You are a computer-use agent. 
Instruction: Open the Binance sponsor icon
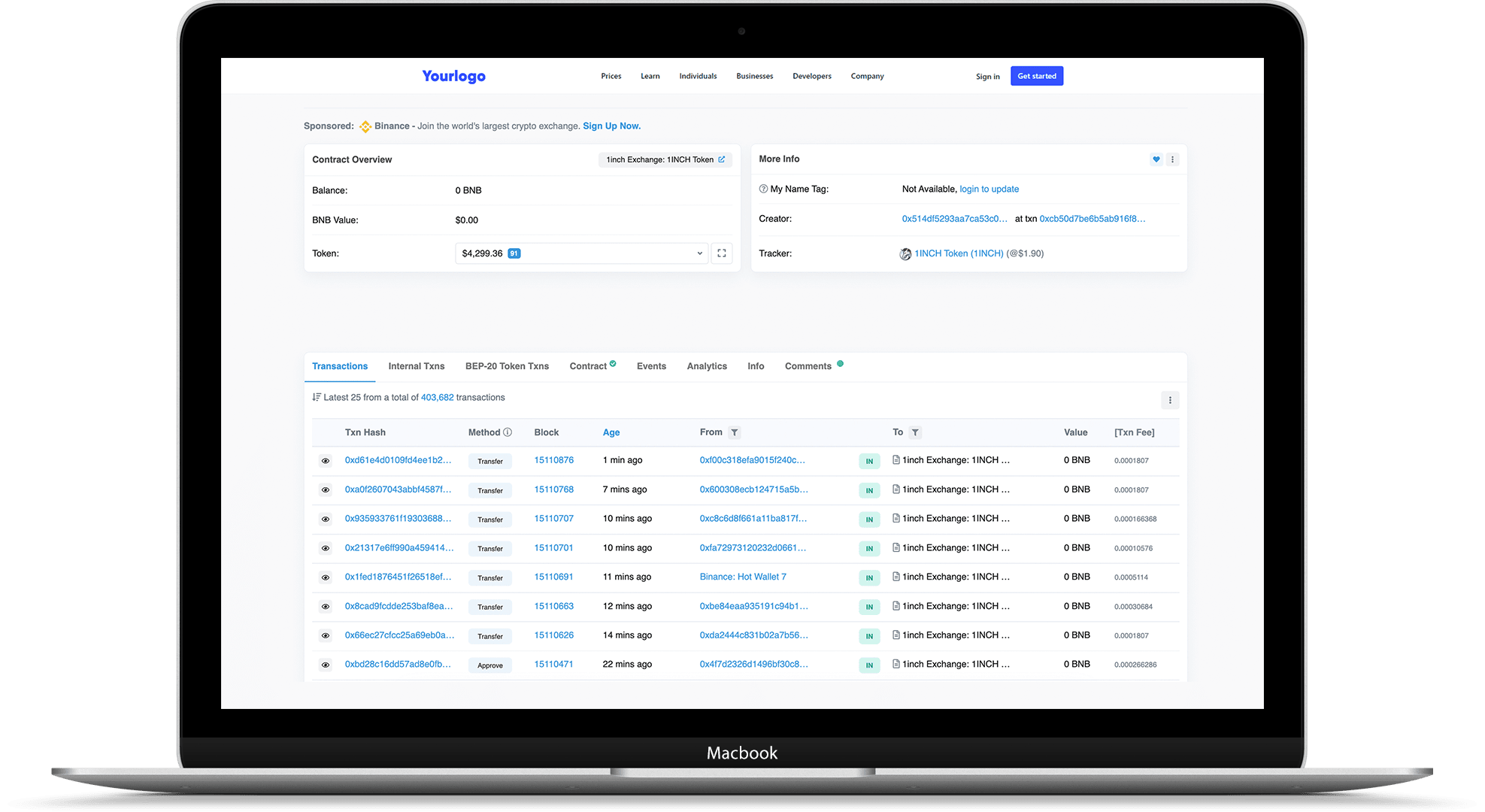click(x=365, y=126)
